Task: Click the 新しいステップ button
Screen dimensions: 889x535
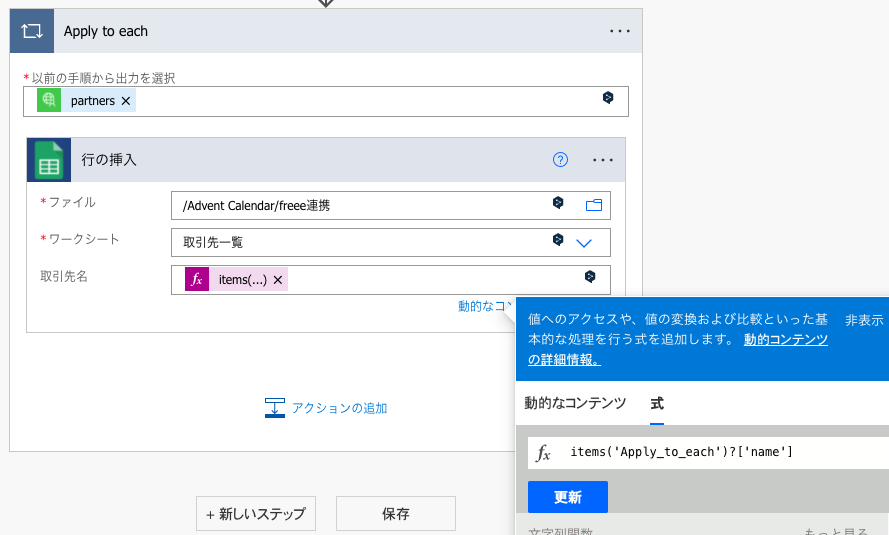Action: 256,513
